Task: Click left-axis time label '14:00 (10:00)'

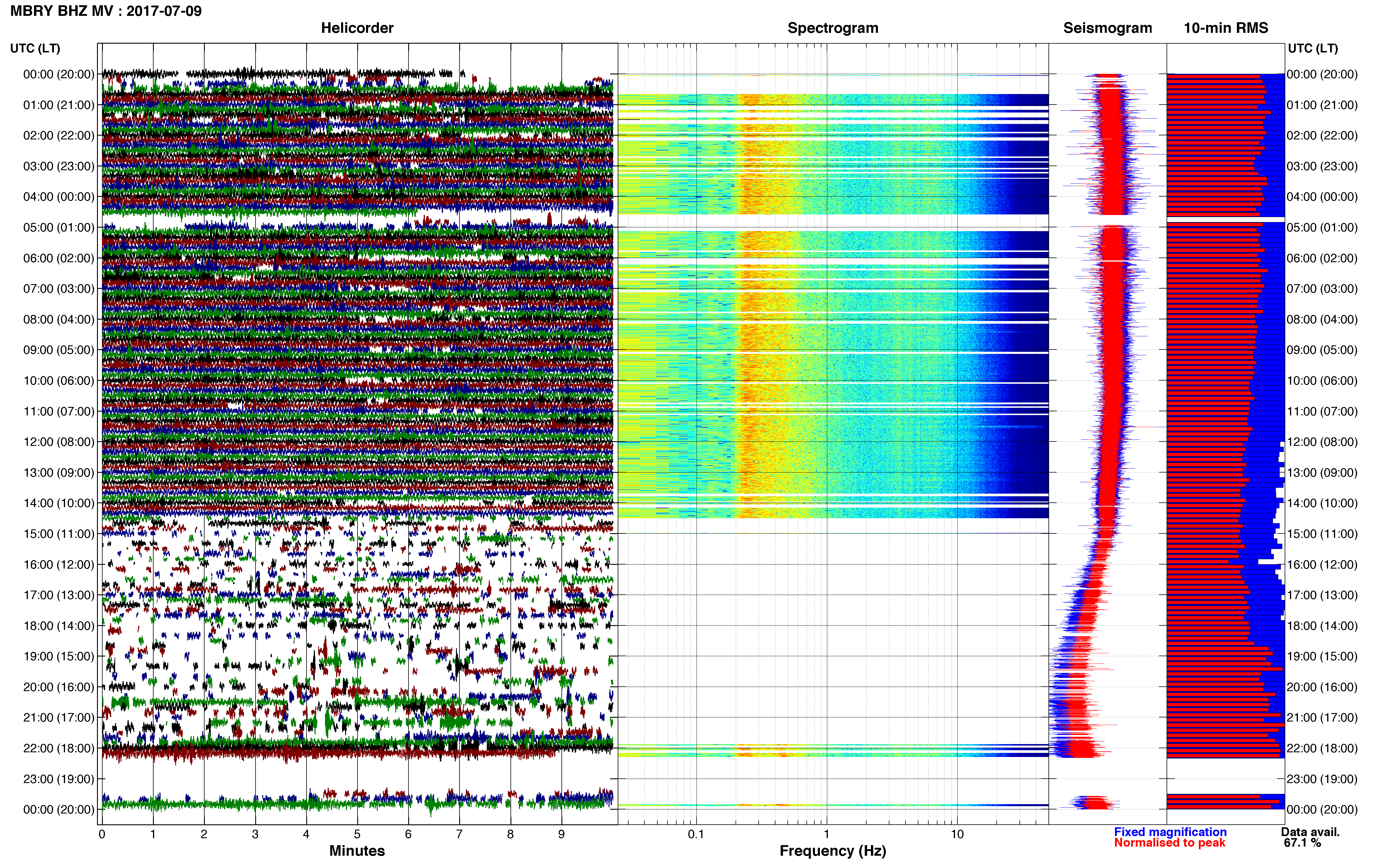Action: tap(59, 504)
